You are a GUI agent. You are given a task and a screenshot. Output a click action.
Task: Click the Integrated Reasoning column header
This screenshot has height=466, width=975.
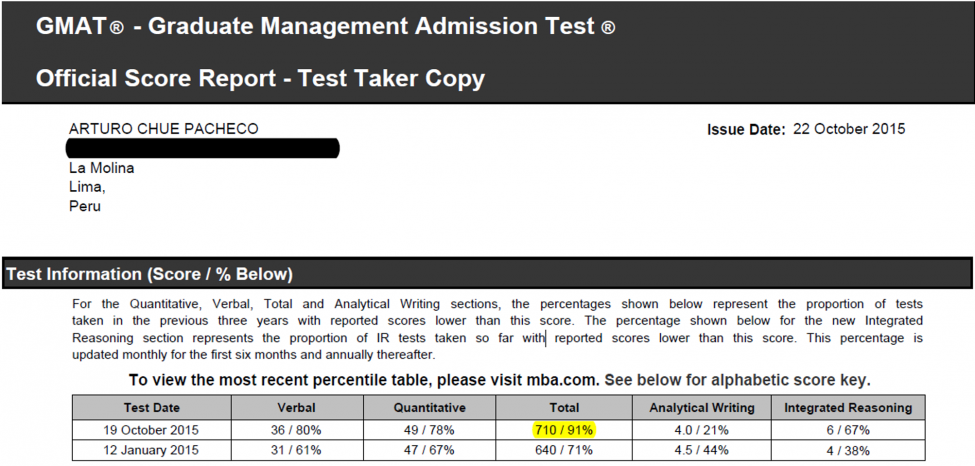[x=848, y=407]
